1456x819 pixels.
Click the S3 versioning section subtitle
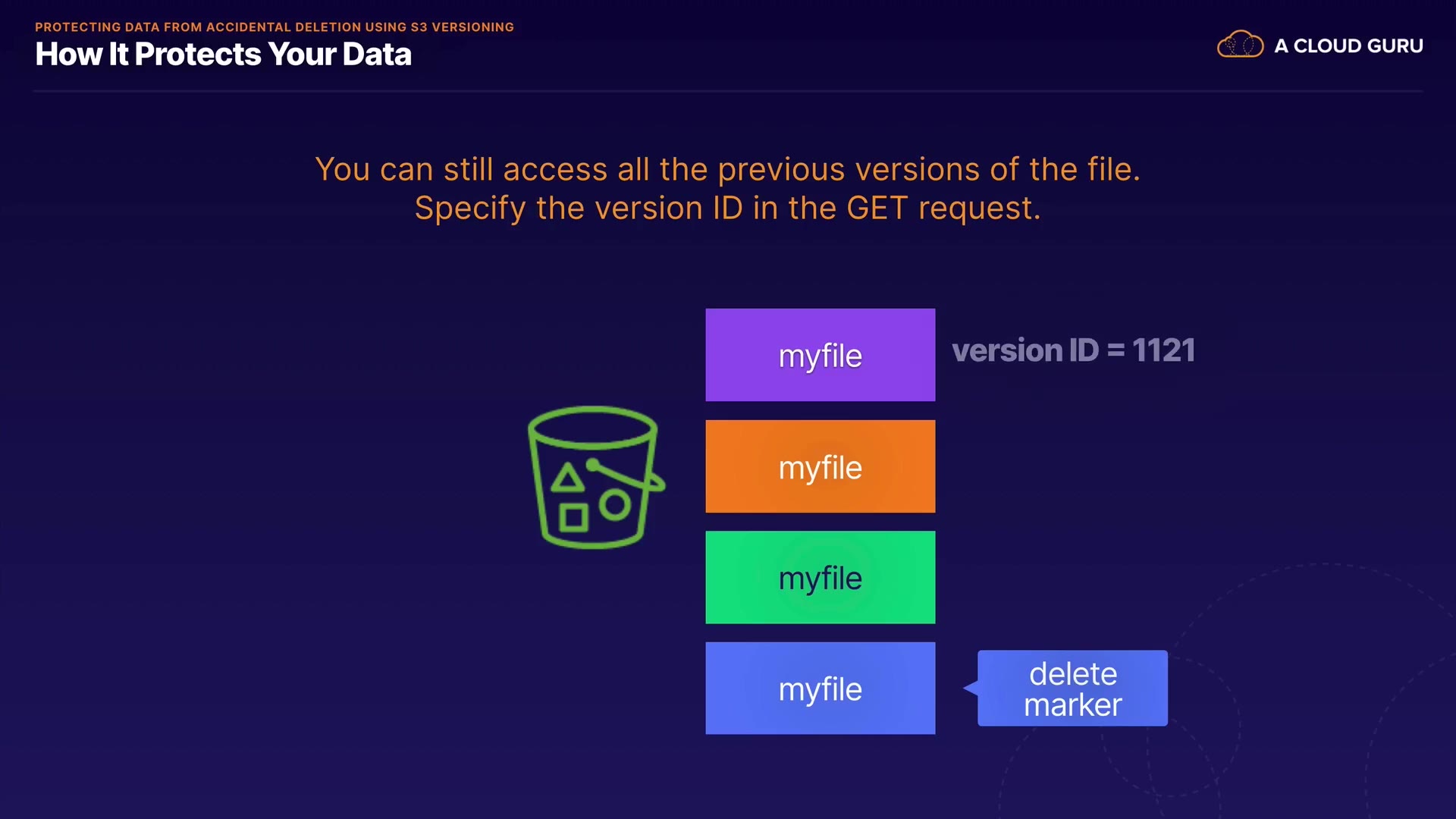click(x=275, y=27)
